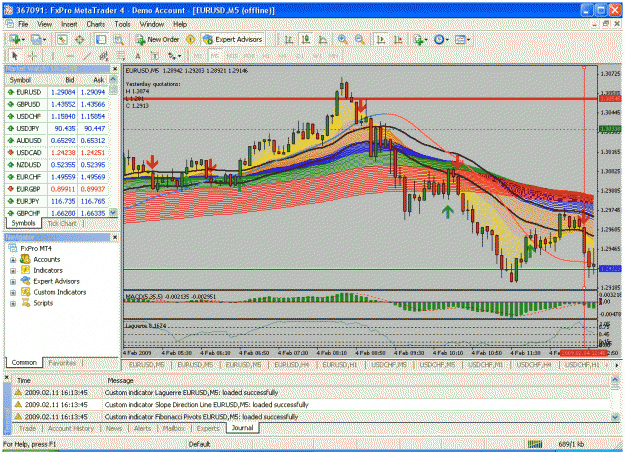
Task: Switch to Symbols tab in Market Watch
Action: (23, 223)
